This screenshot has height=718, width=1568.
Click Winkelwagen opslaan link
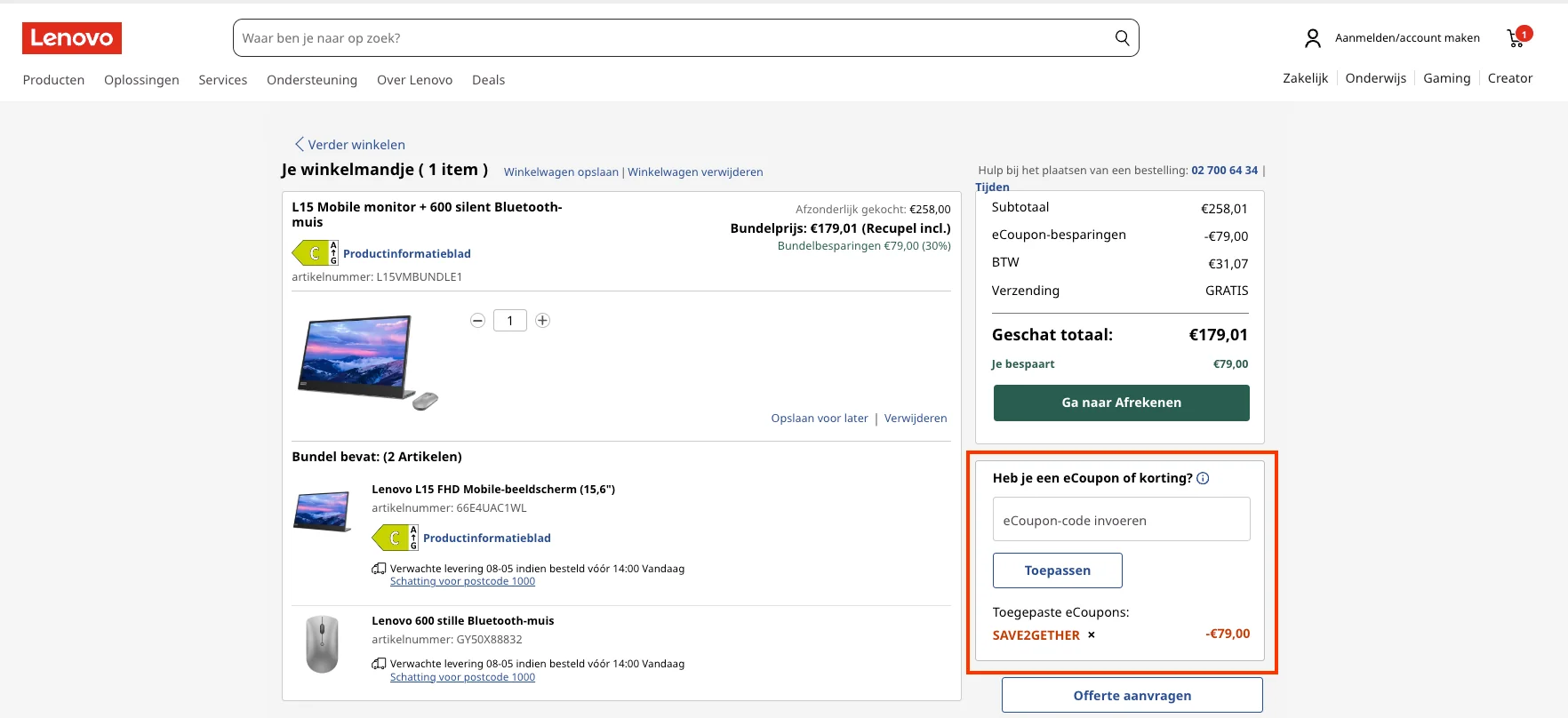(561, 172)
